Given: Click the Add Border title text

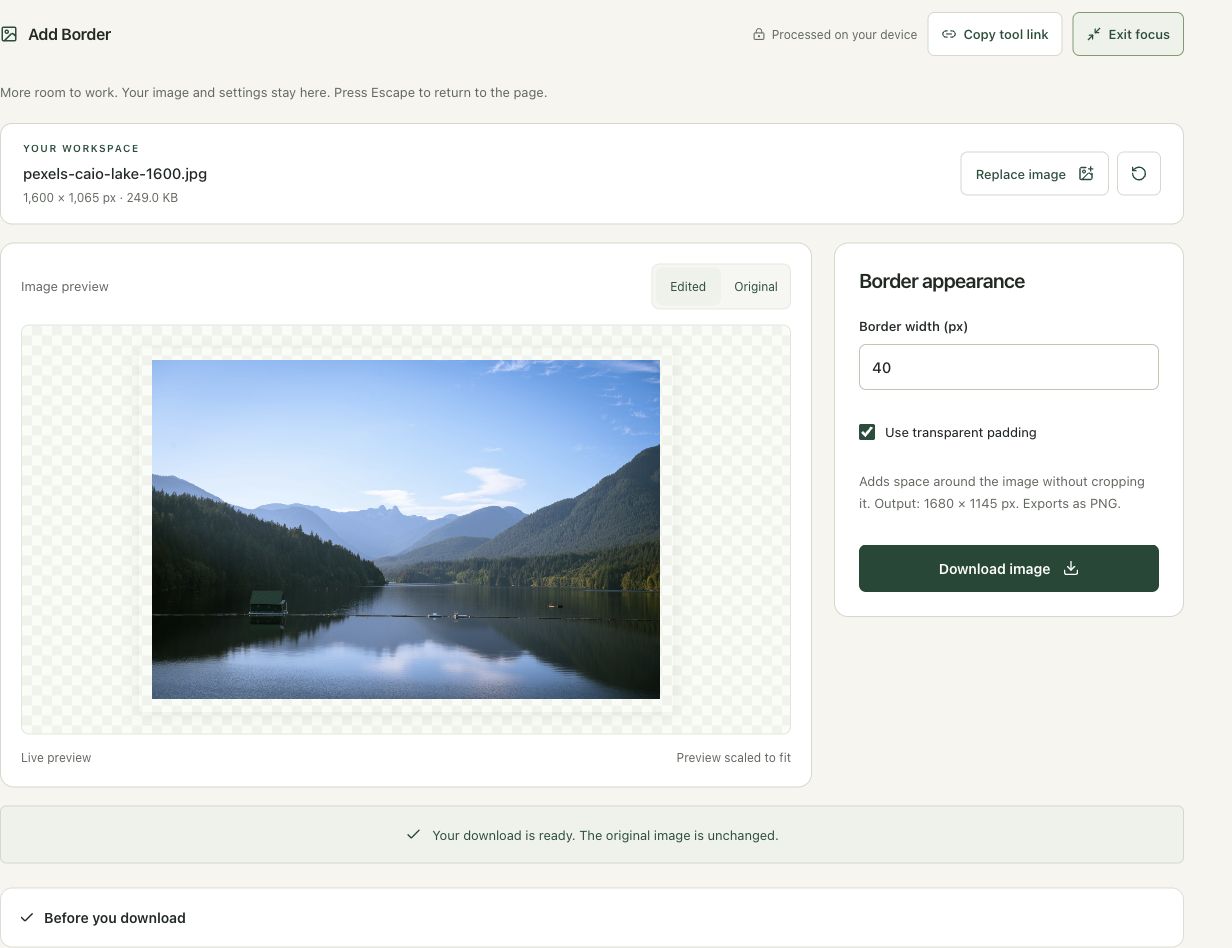Looking at the screenshot, I should click(69, 34).
